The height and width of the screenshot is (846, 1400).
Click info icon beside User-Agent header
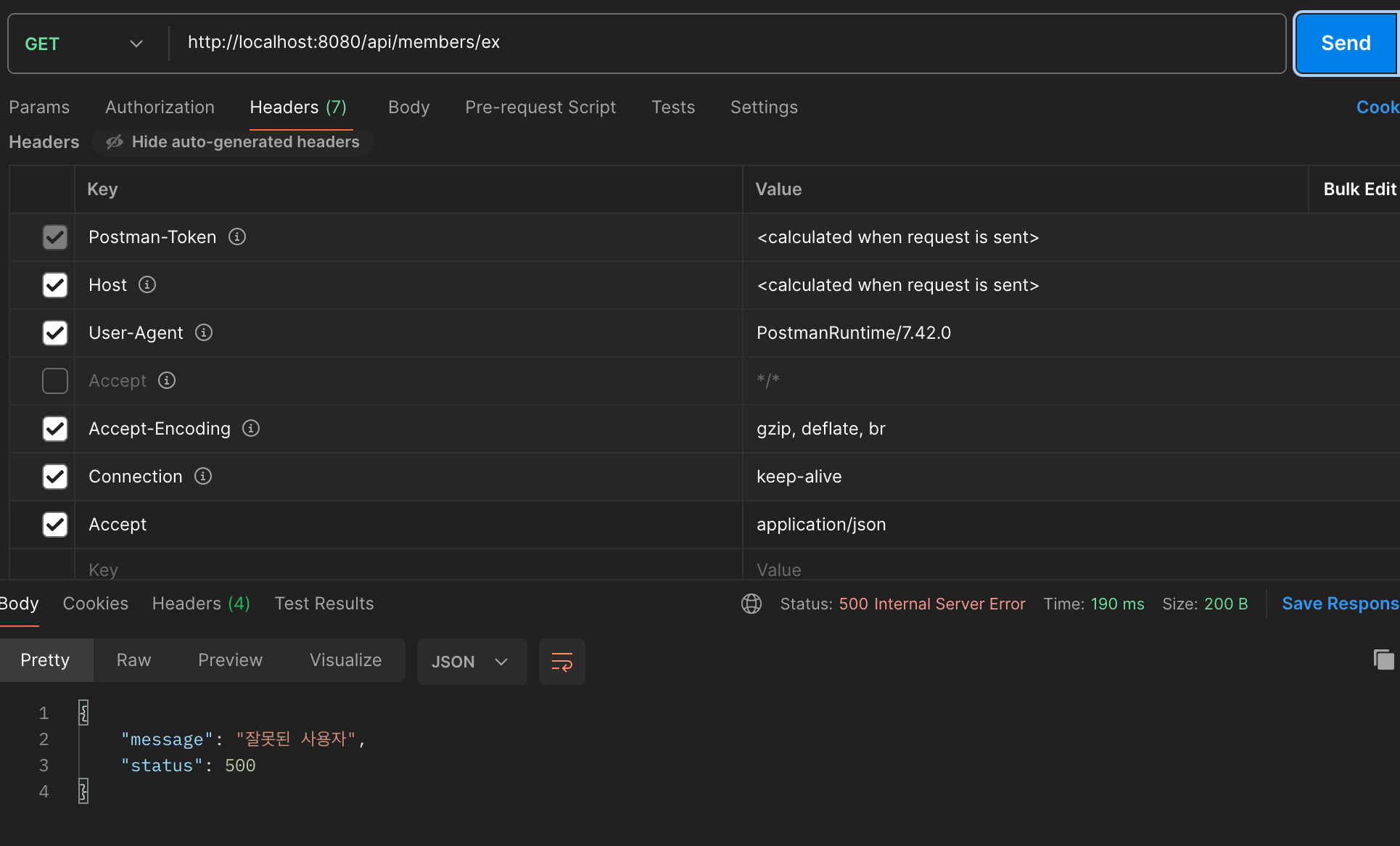[204, 332]
